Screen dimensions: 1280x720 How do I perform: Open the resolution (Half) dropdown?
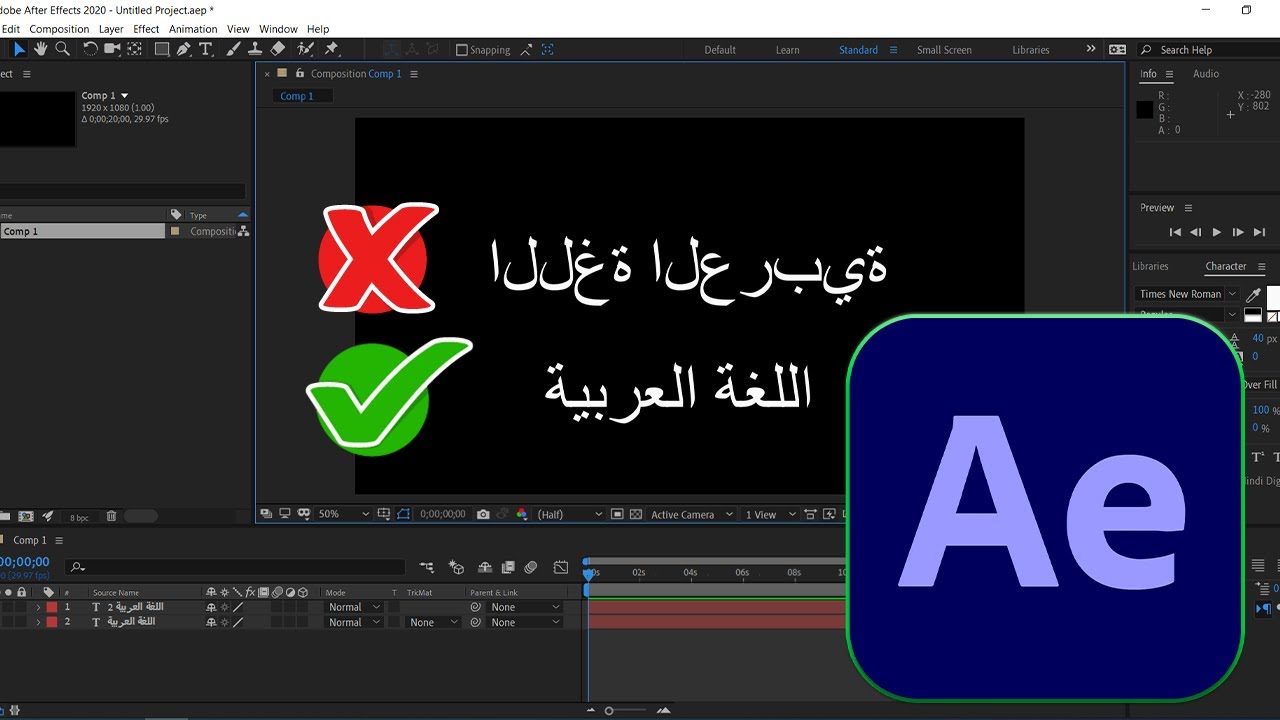tap(570, 514)
